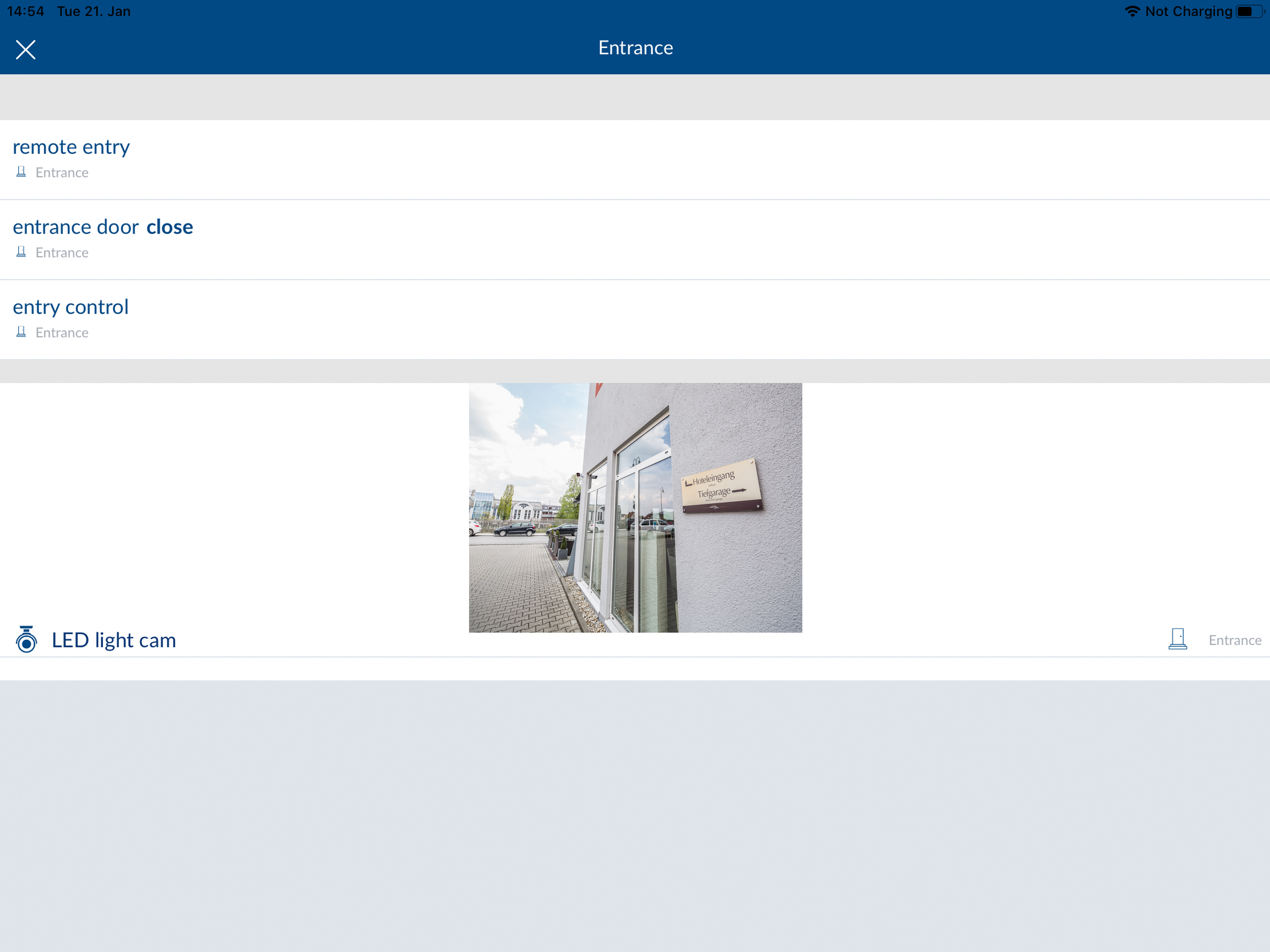Click the Entrance title in header
The width and height of the screenshot is (1270, 952).
[635, 48]
